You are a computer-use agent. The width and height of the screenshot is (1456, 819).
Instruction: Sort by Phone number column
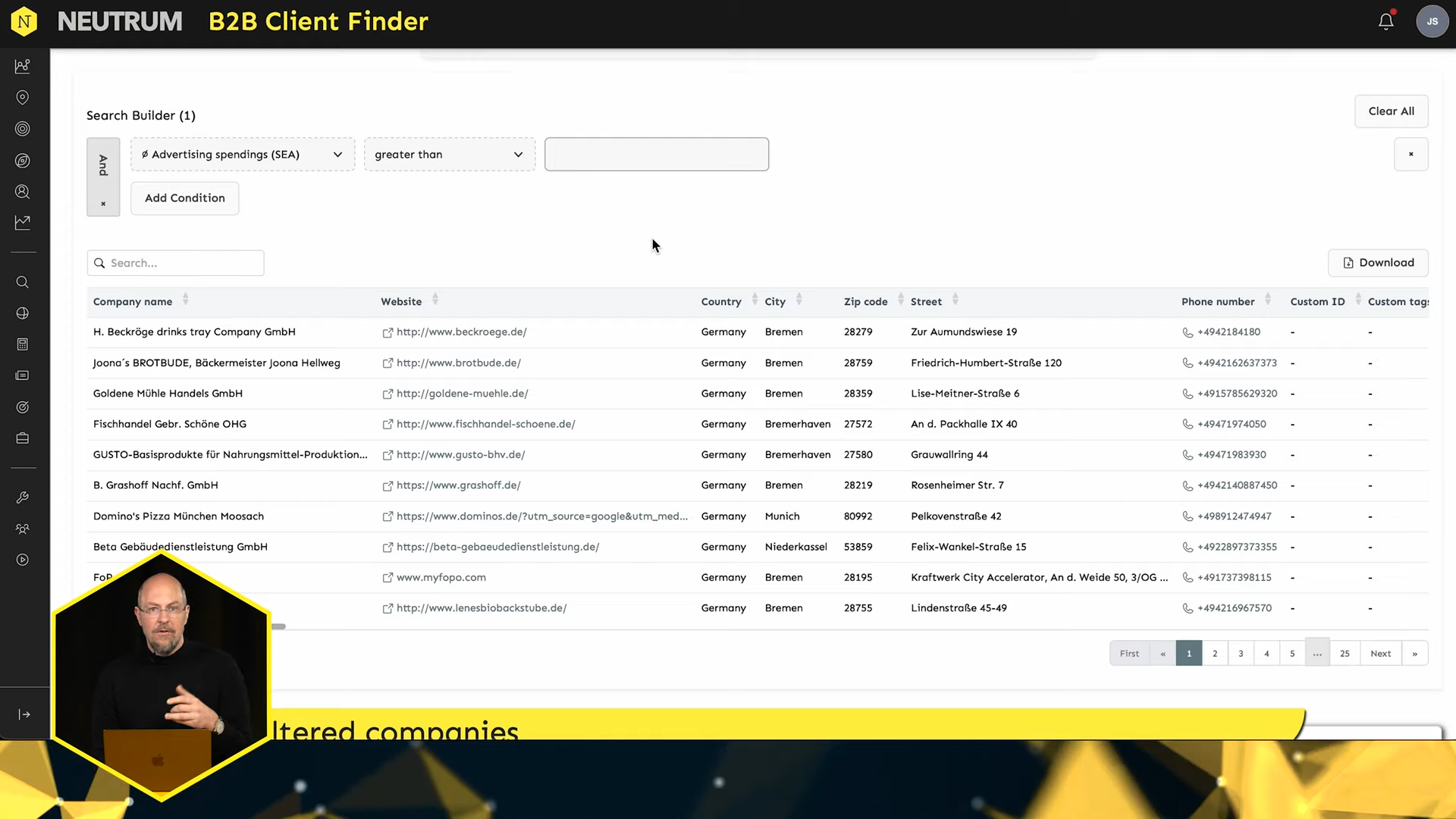1267,300
